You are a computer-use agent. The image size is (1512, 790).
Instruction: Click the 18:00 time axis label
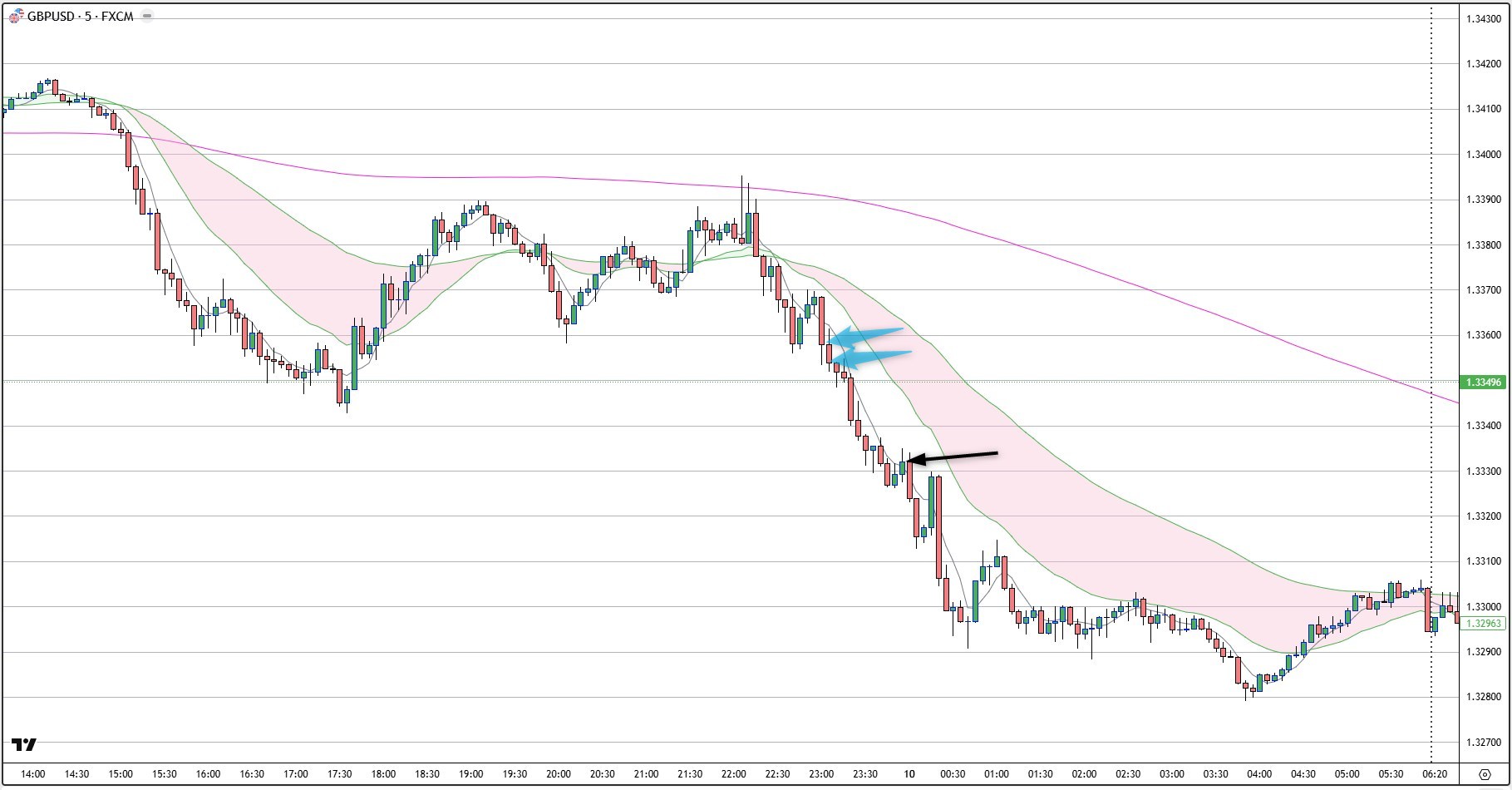pos(383,774)
